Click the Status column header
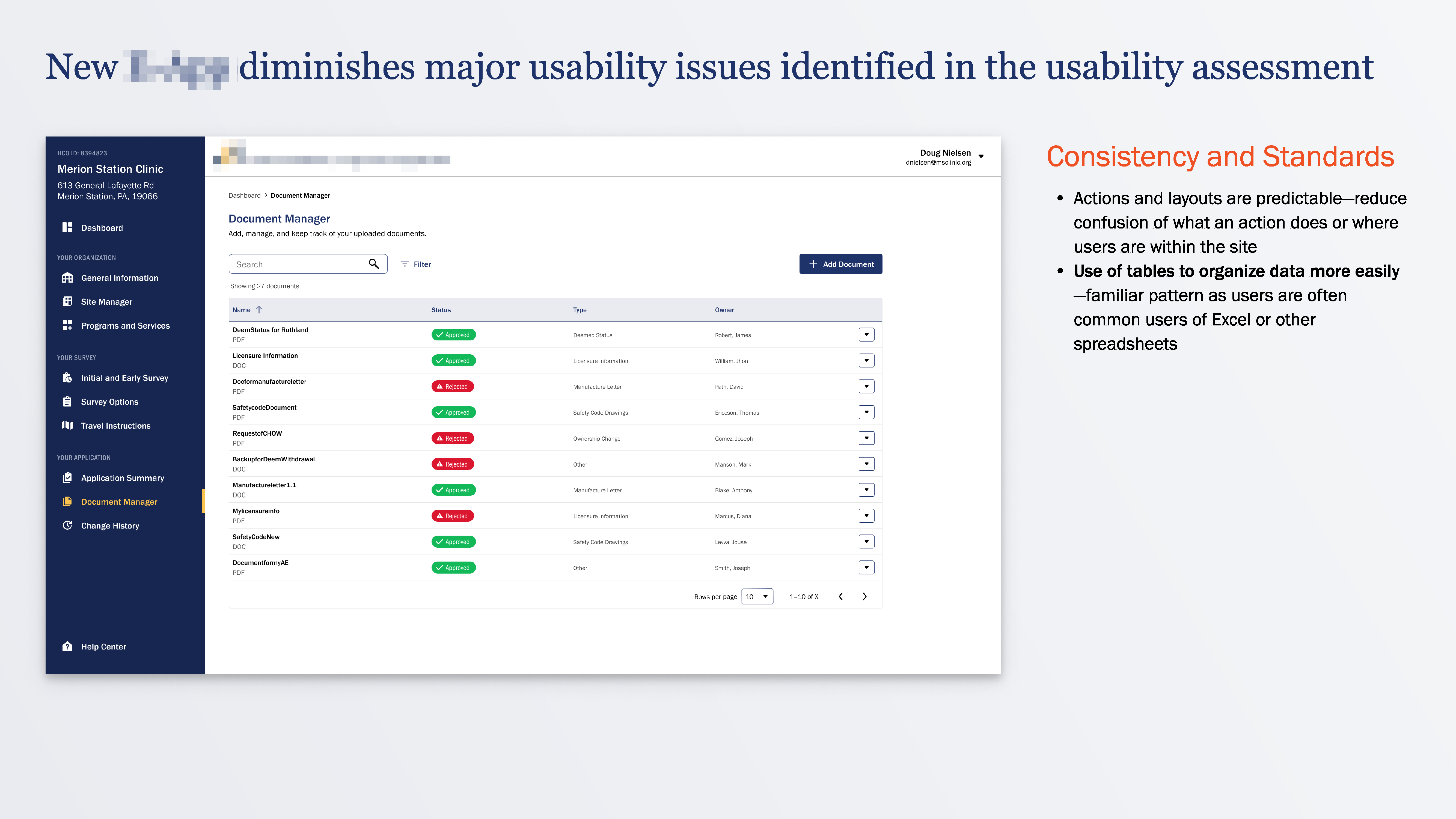 point(441,310)
